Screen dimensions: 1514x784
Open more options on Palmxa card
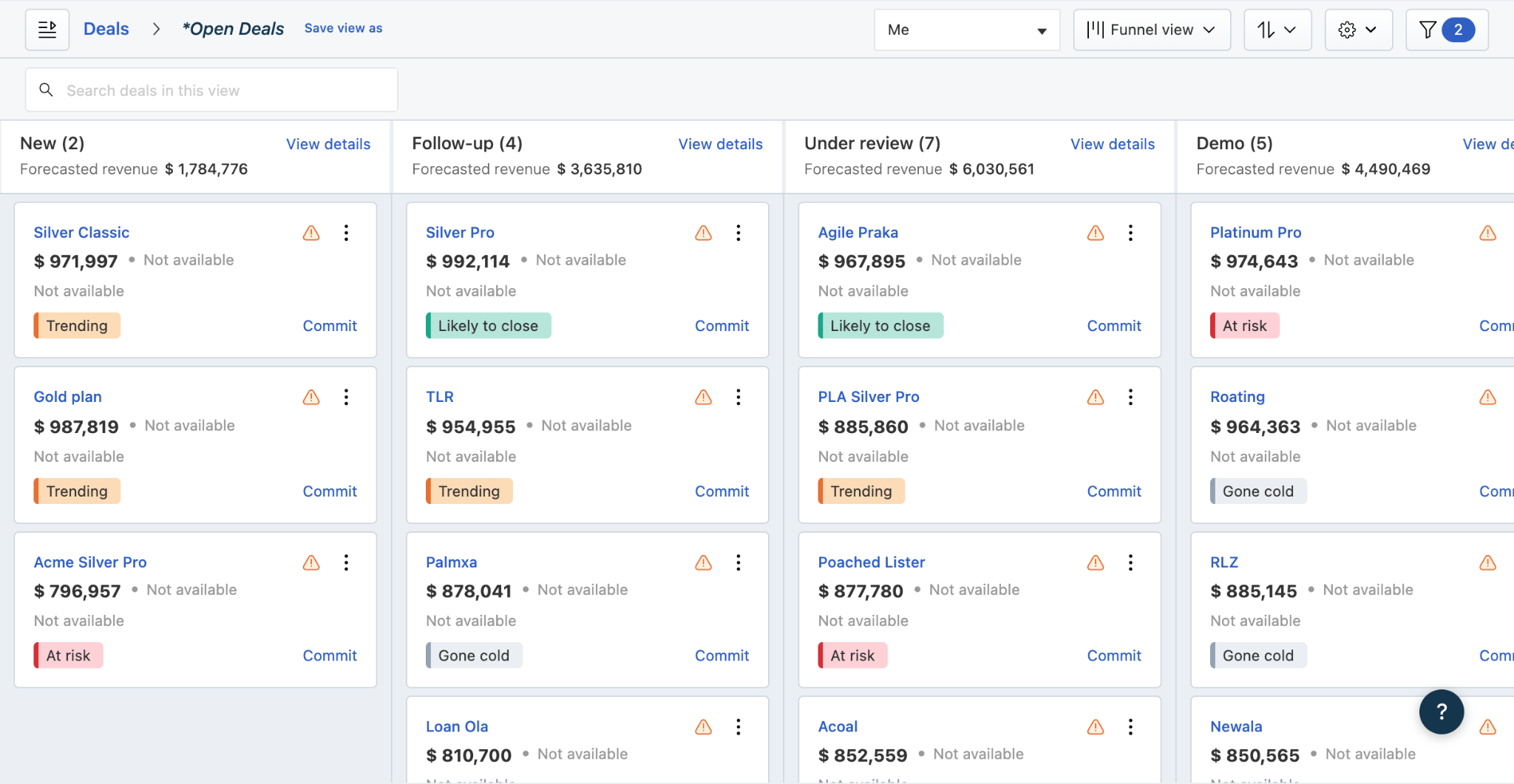(x=739, y=563)
